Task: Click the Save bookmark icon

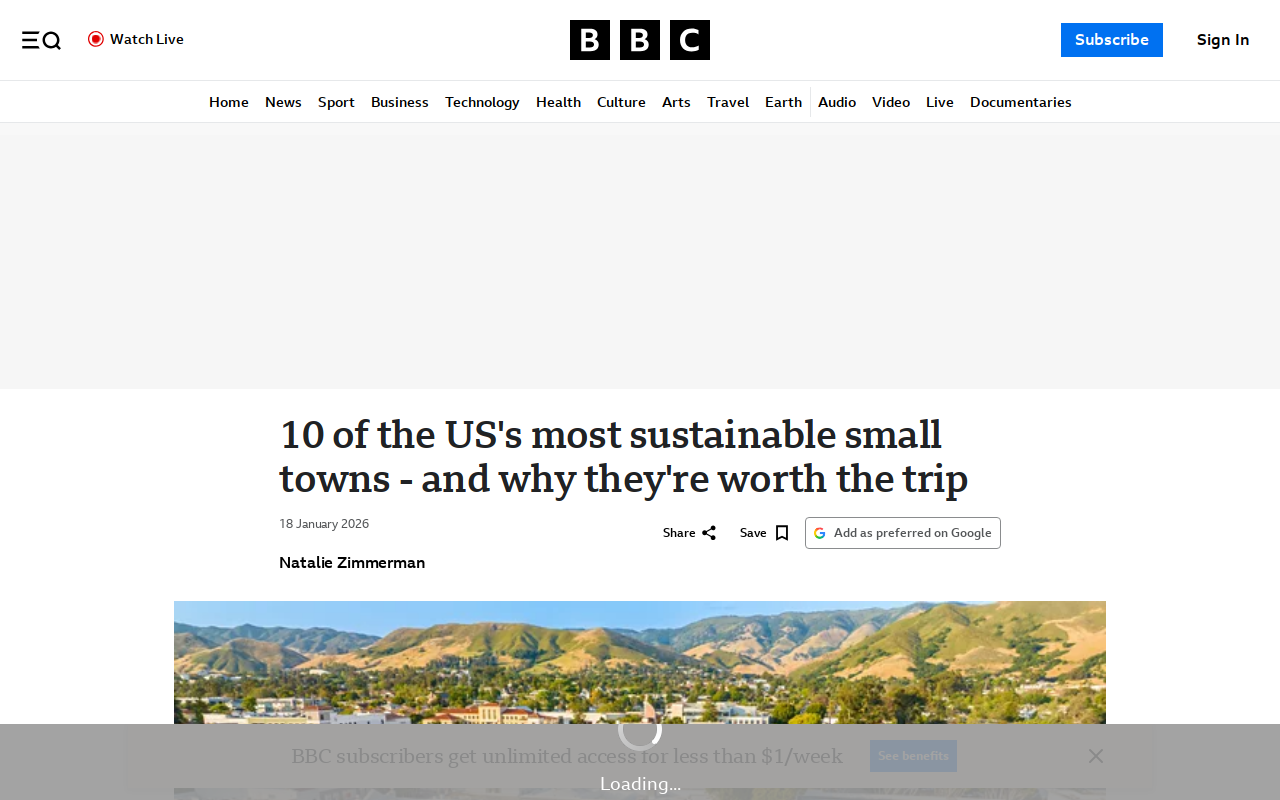Action: [782, 533]
